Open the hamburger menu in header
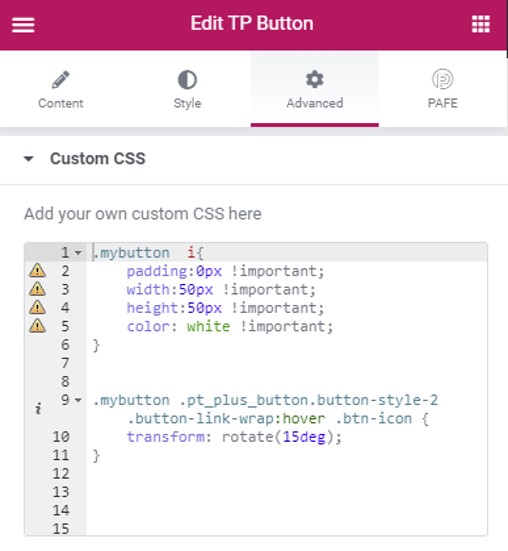 click(x=23, y=25)
